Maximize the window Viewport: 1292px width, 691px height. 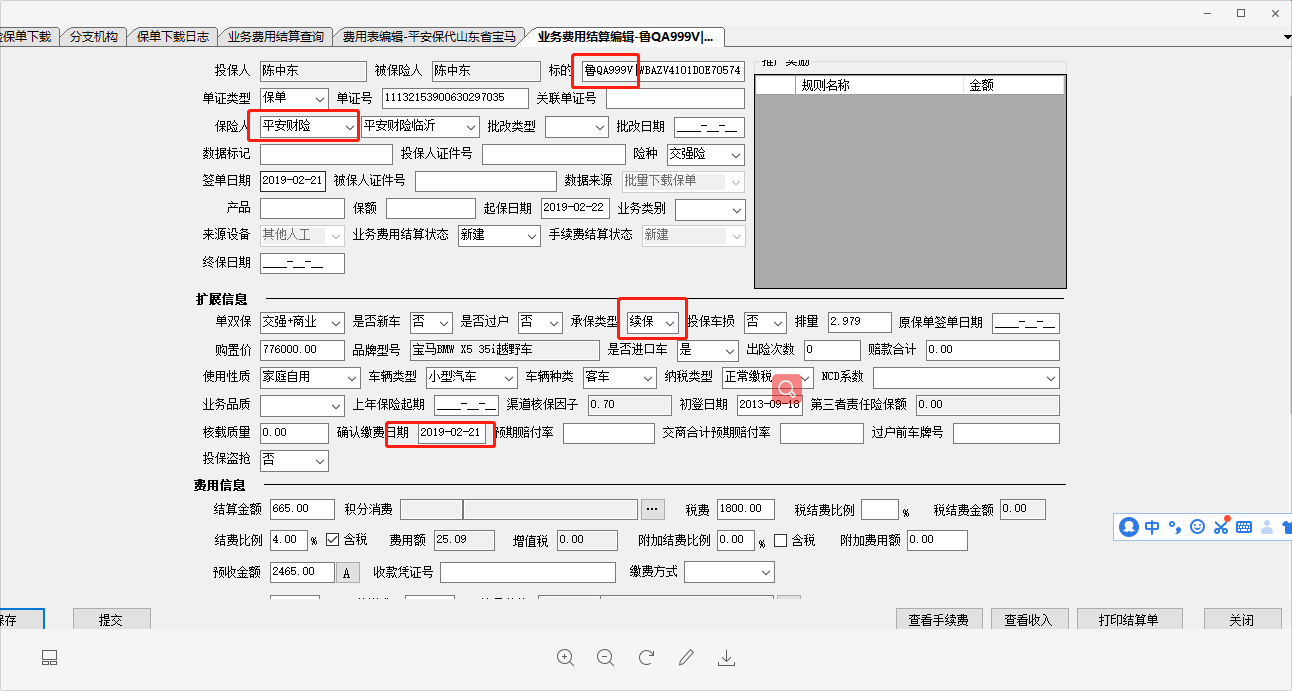[x=1241, y=13]
